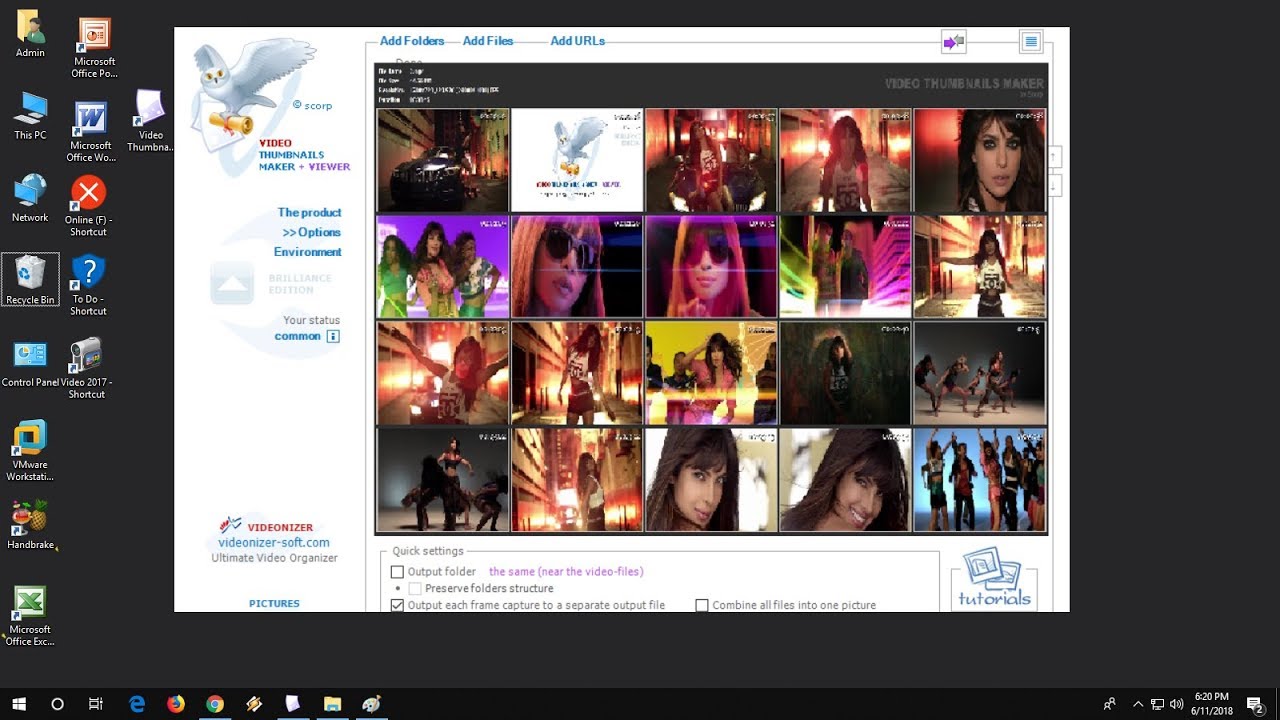Launch Microsoft Excel from the desktop

(x=29, y=603)
